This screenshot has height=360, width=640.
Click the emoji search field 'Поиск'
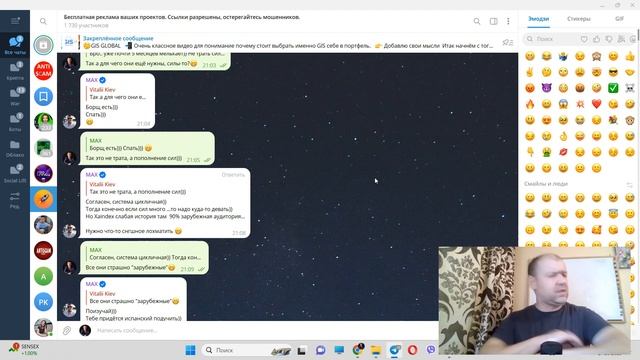(x=551, y=39)
